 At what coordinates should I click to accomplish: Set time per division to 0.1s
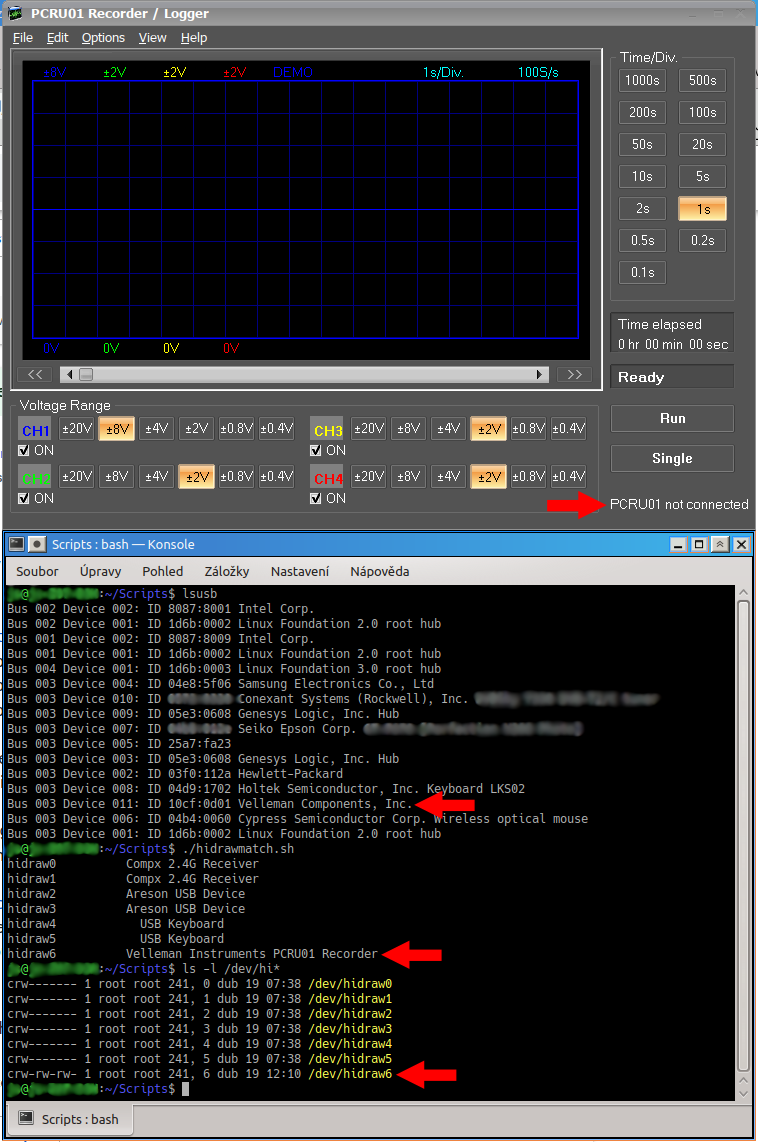coord(642,272)
